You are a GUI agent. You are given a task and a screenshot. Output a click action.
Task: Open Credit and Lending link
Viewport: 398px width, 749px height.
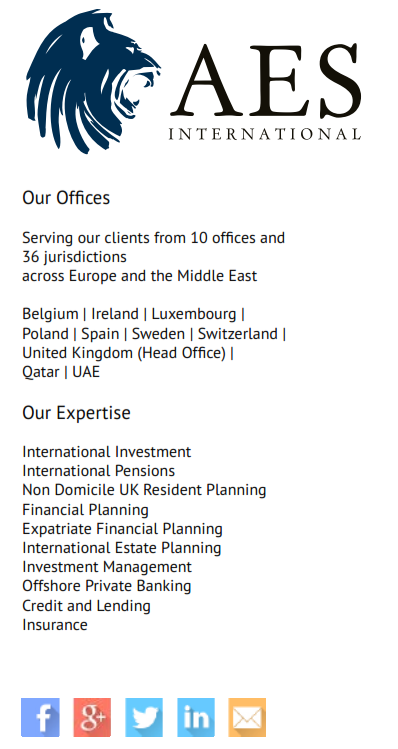(86, 606)
